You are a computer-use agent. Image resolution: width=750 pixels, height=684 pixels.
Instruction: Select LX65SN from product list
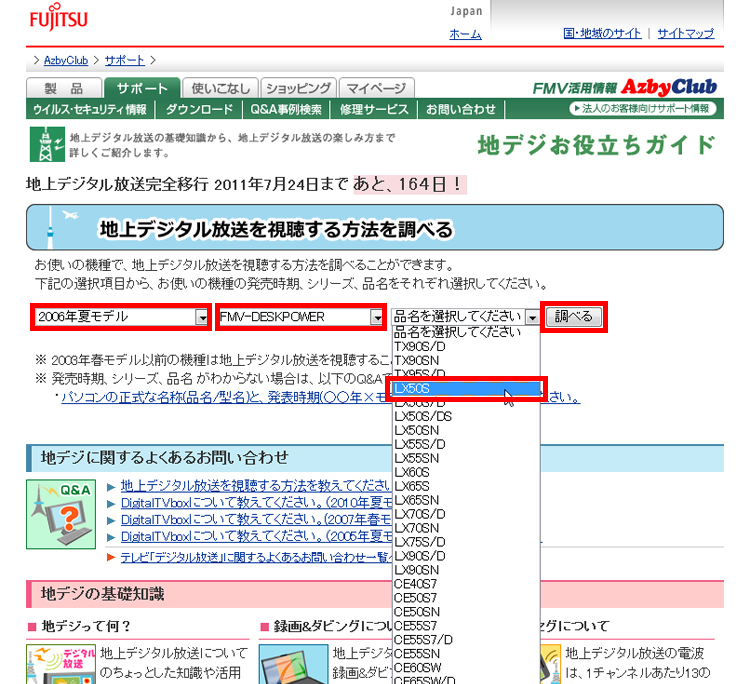pos(466,500)
